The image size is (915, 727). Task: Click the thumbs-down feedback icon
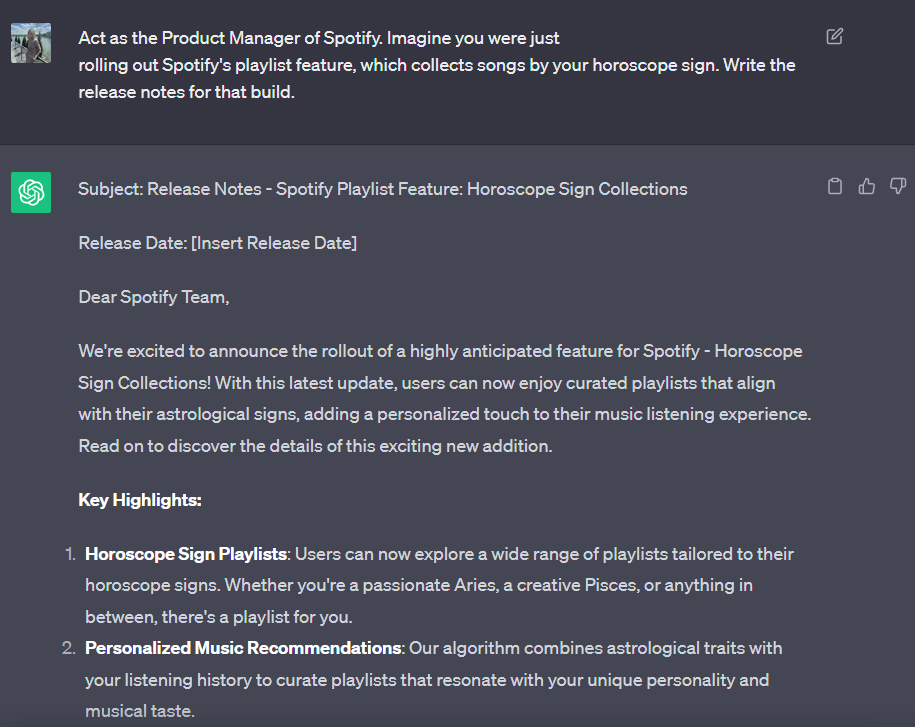pyautogui.click(x=897, y=186)
